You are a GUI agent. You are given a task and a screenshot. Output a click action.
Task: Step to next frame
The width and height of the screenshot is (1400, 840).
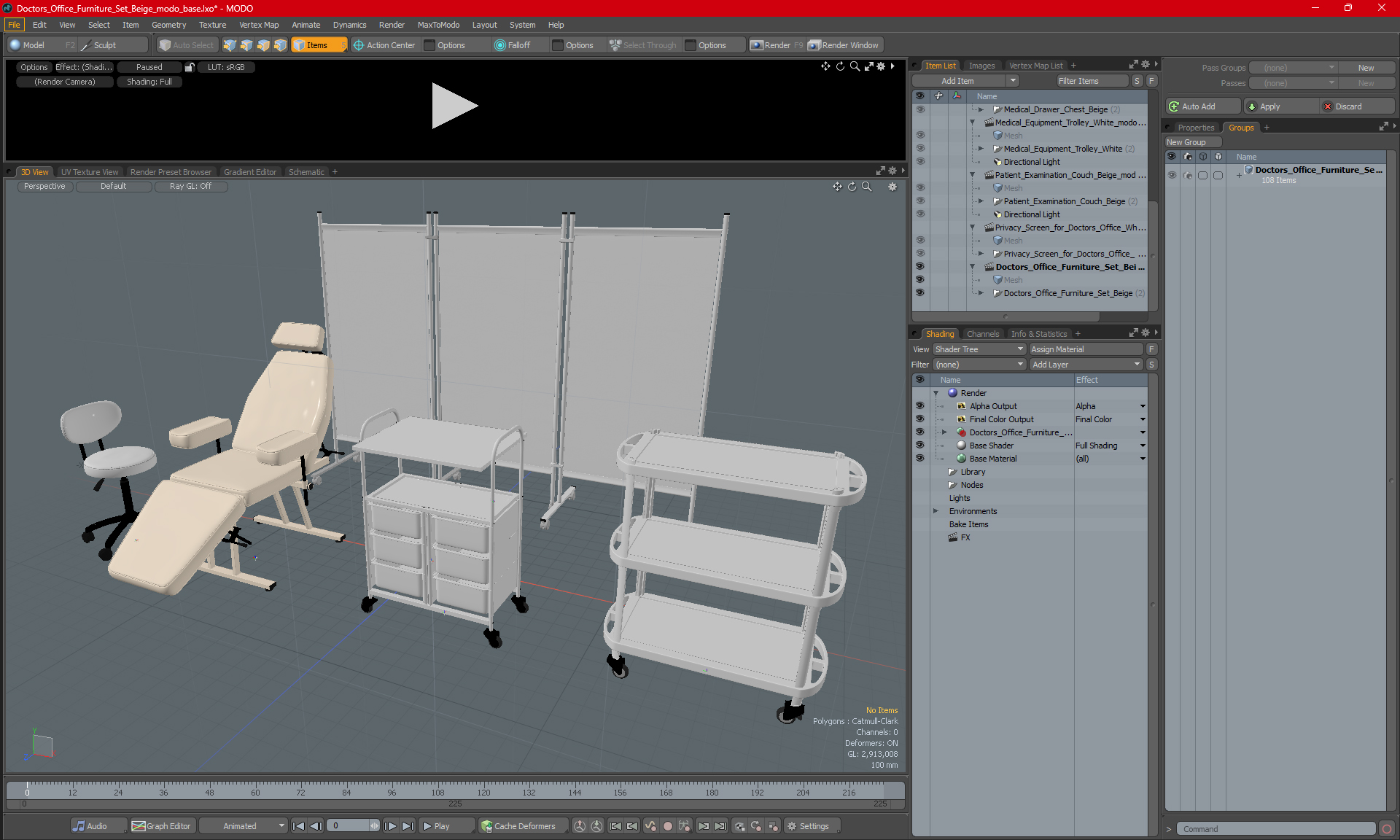(391, 826)
